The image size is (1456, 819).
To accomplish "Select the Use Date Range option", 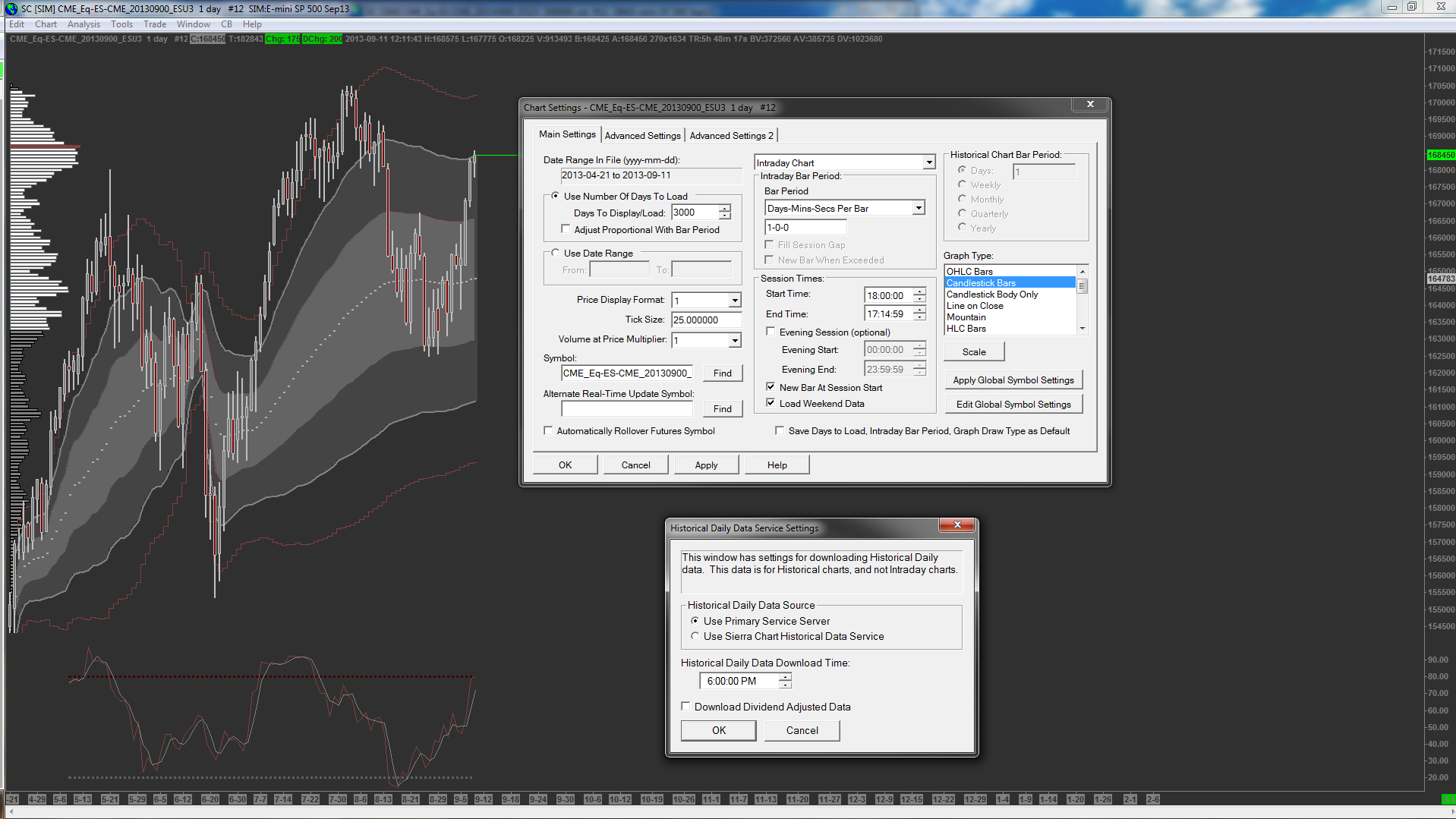I will (556, 254).
